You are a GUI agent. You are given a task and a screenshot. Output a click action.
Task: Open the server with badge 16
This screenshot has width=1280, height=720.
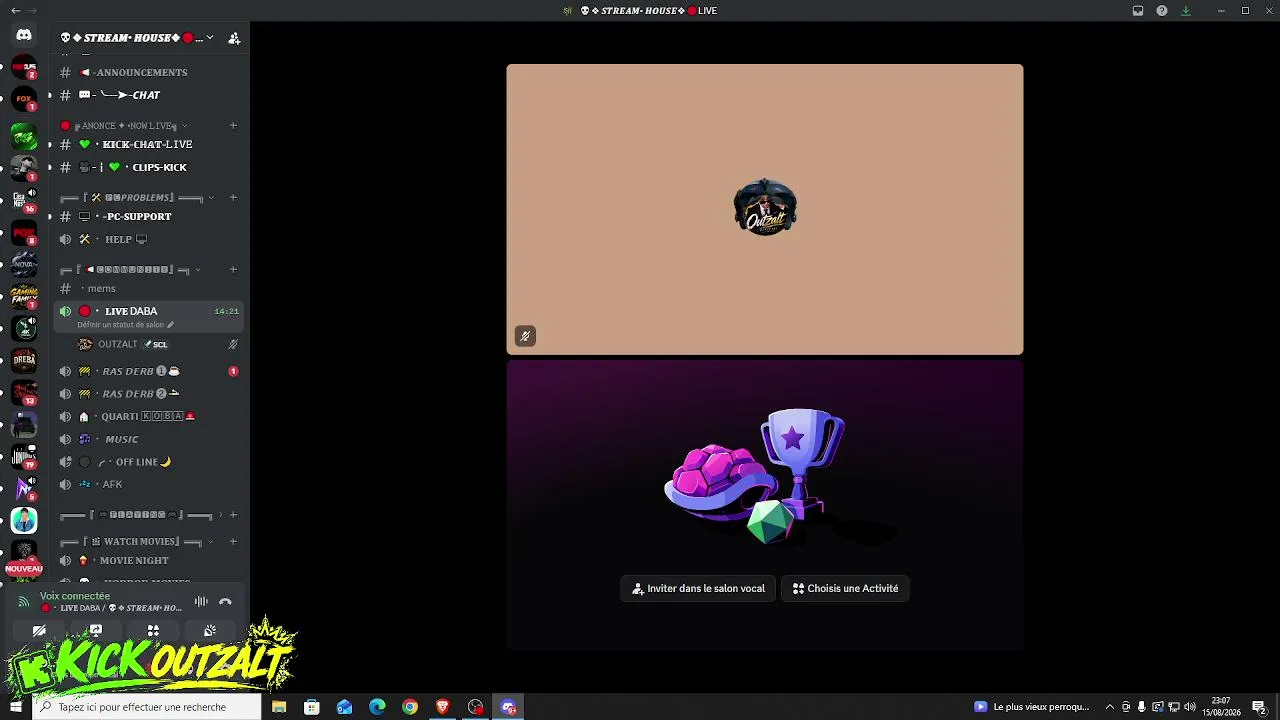pos(24,200)
